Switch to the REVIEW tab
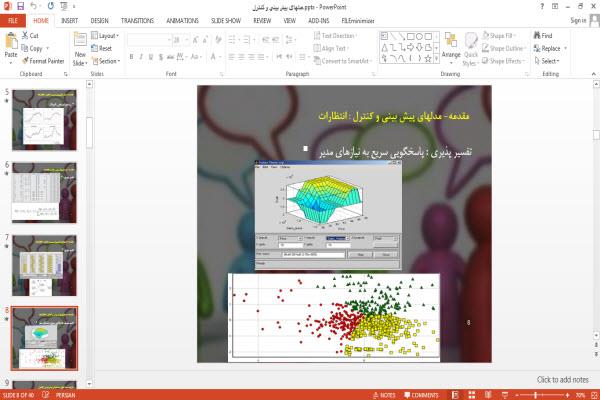 pyautogui.click(x=262, y=21)
